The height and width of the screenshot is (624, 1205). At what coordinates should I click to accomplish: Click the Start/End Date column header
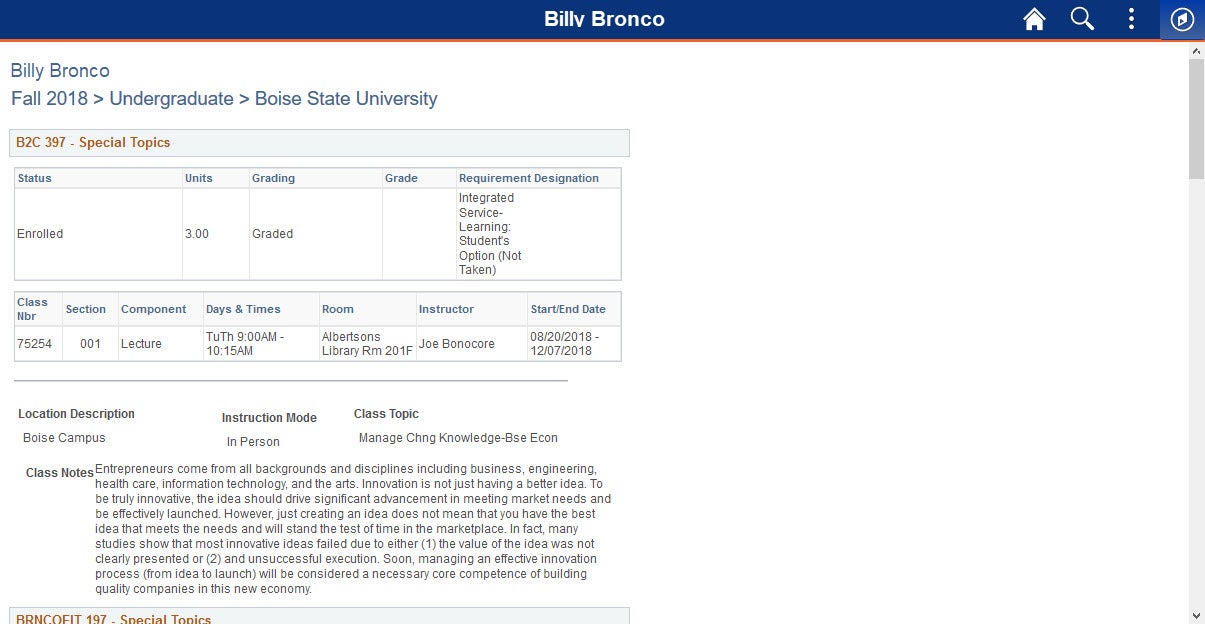coord(568,309)
